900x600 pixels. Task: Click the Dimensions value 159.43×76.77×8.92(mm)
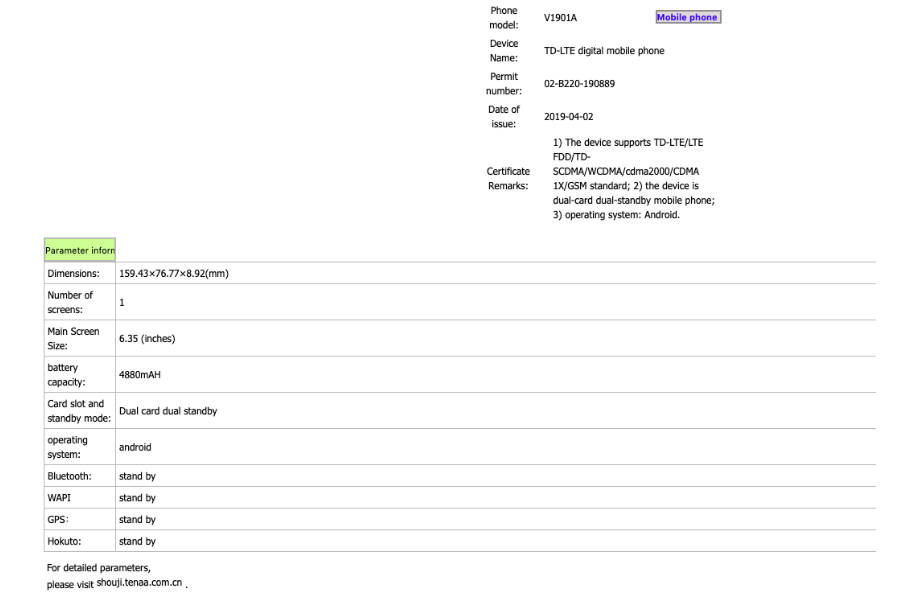click(174, 273)
